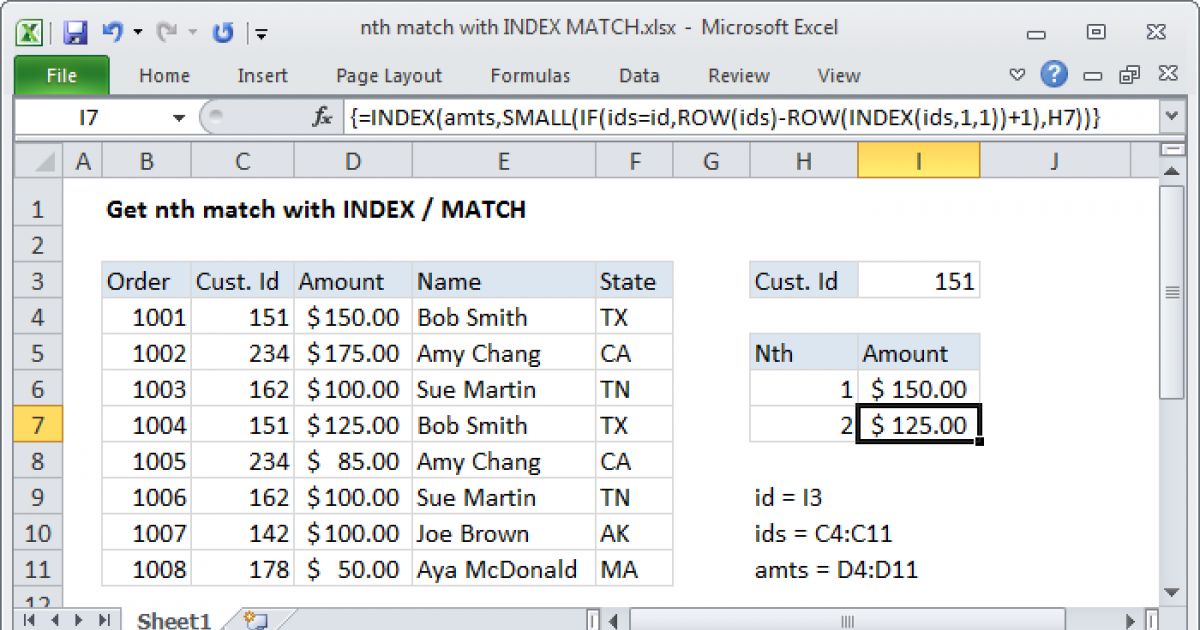
Task: Open the Name Box dropdown arrow
Action: point(179,118)
